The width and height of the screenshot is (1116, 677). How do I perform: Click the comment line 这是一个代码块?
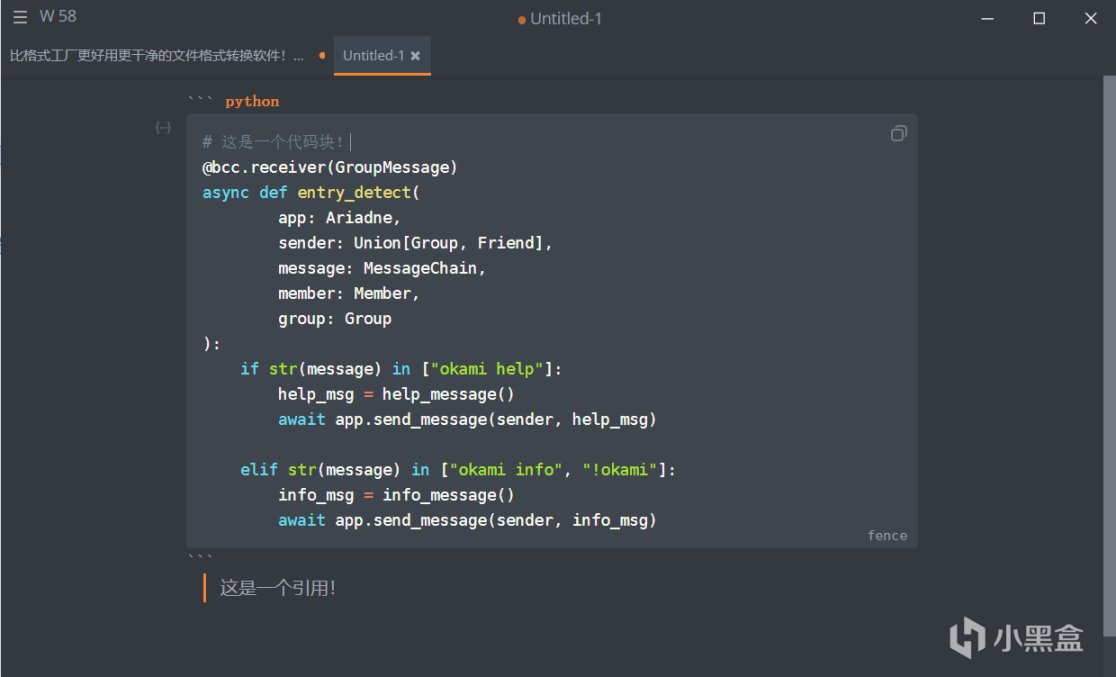273,142
